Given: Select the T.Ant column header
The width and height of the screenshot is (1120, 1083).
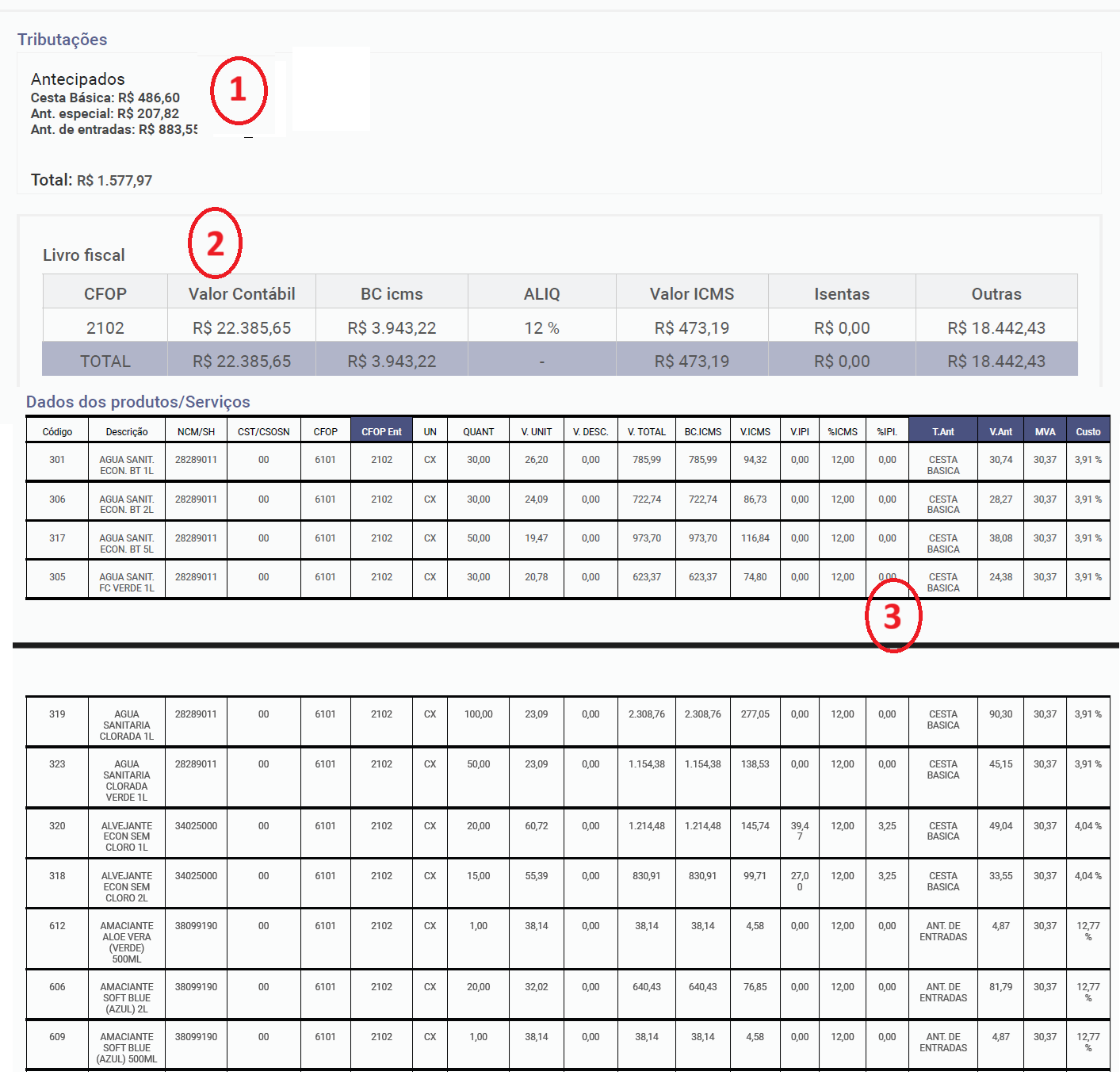Looking at the screenshot, I should (942, 432).
